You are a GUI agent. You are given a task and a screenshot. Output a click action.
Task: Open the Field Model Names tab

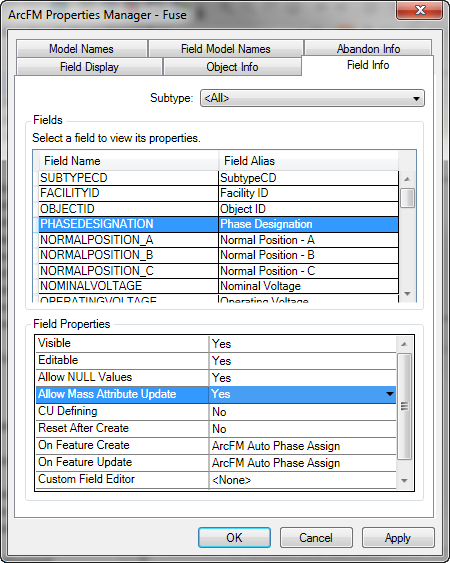pos(226,48)
